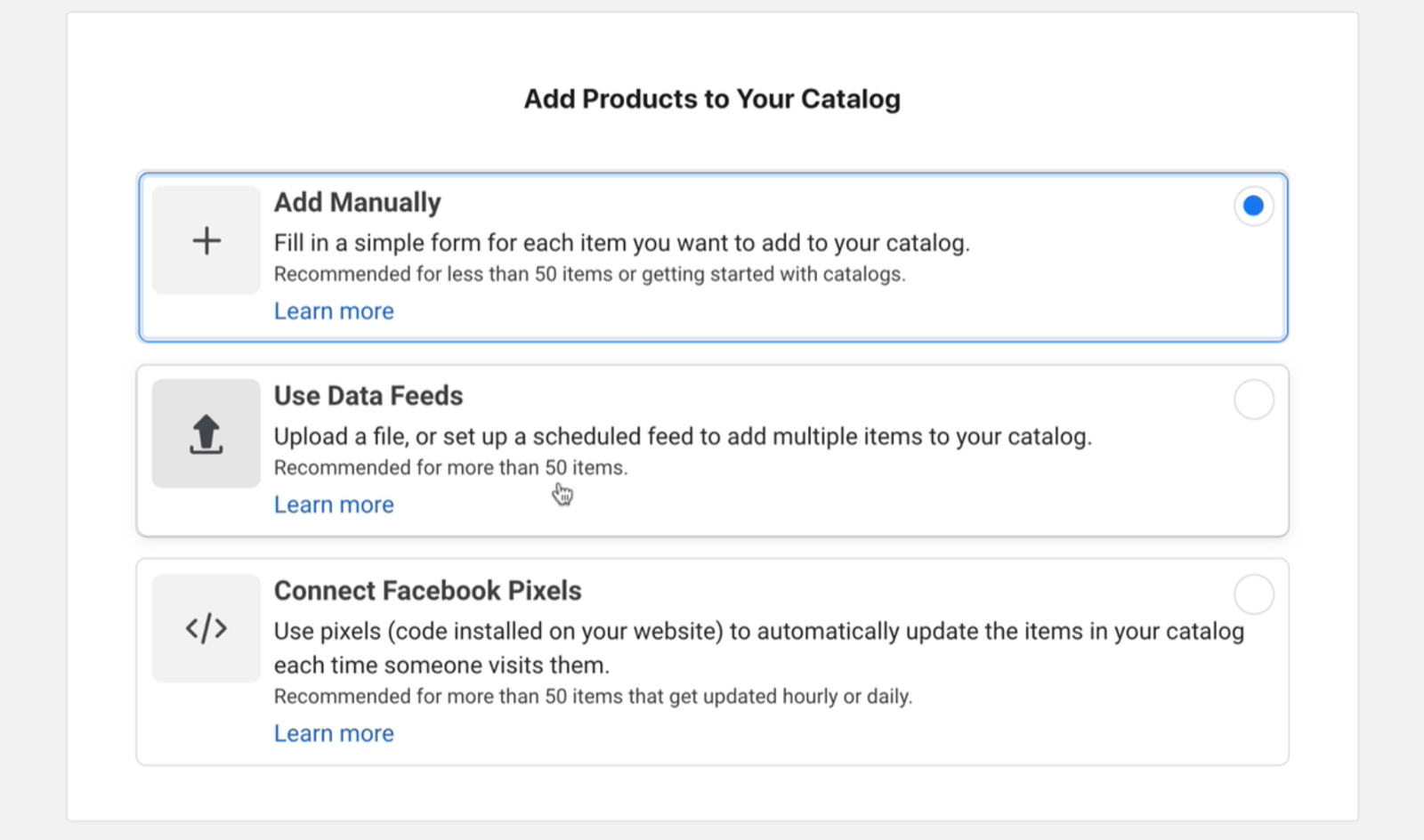This screenshot has height=840, width=1424.
Task: Select the Add Manually radio button
Action: click(1253, 206)
